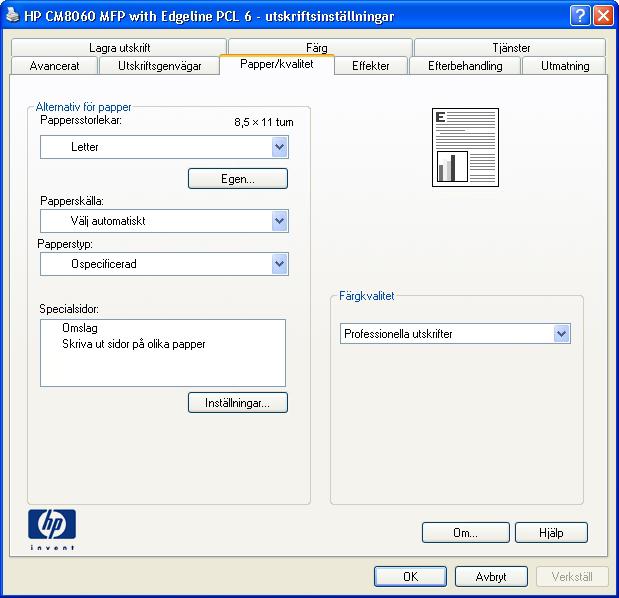Open the Utmatning tab

pos(565,66)
